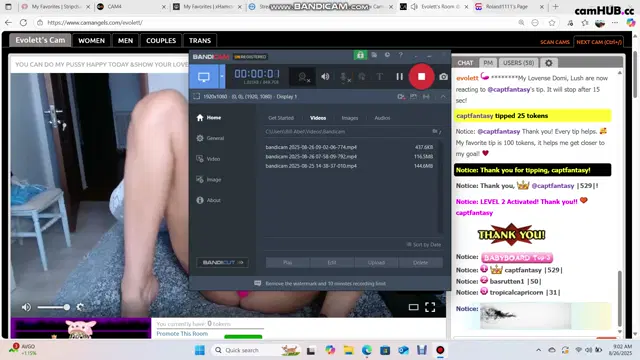Switch to Get Started tab in Bandicam
640x360 pixels.
(281, 118)
